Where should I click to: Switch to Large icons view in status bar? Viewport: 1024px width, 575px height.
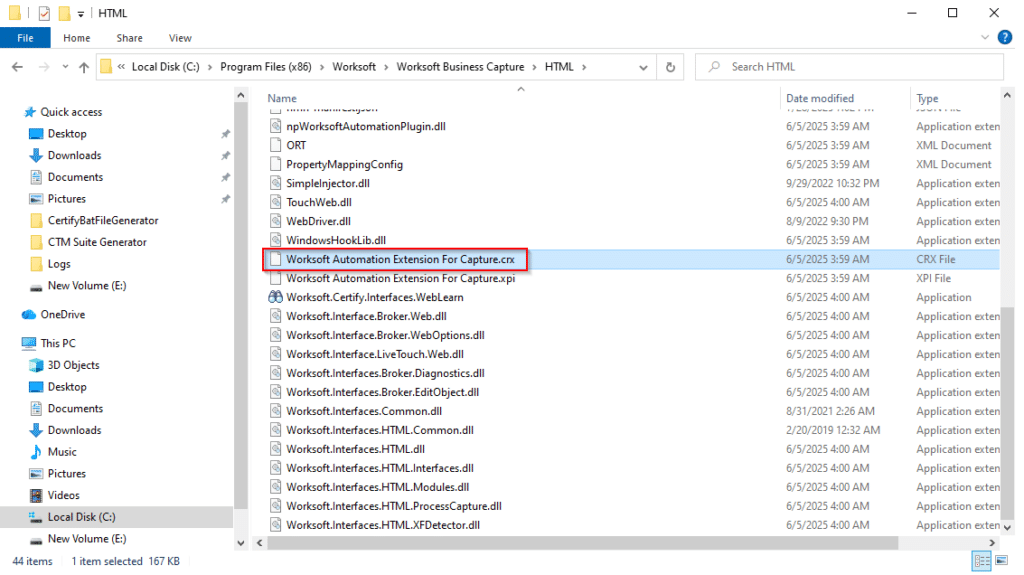[x=1001, y=561]
